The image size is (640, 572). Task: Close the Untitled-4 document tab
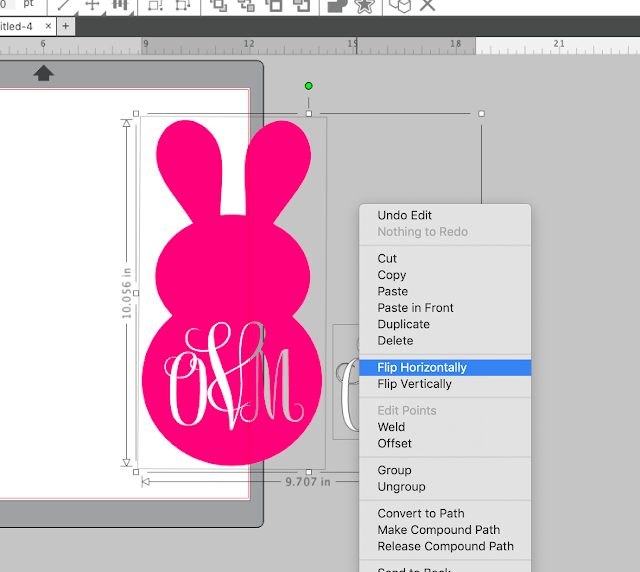[x=48, y=26]
